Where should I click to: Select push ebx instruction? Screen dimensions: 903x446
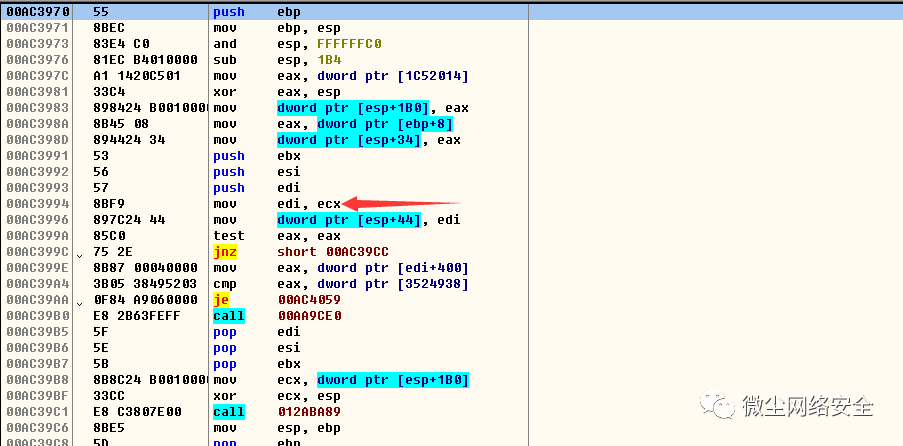[x=256, y=156]
